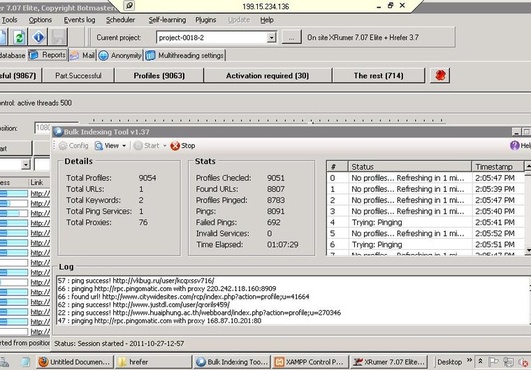Click the greyed save disk icon
531x370 pixels.
pyautogui.click(x=58, y=37)
